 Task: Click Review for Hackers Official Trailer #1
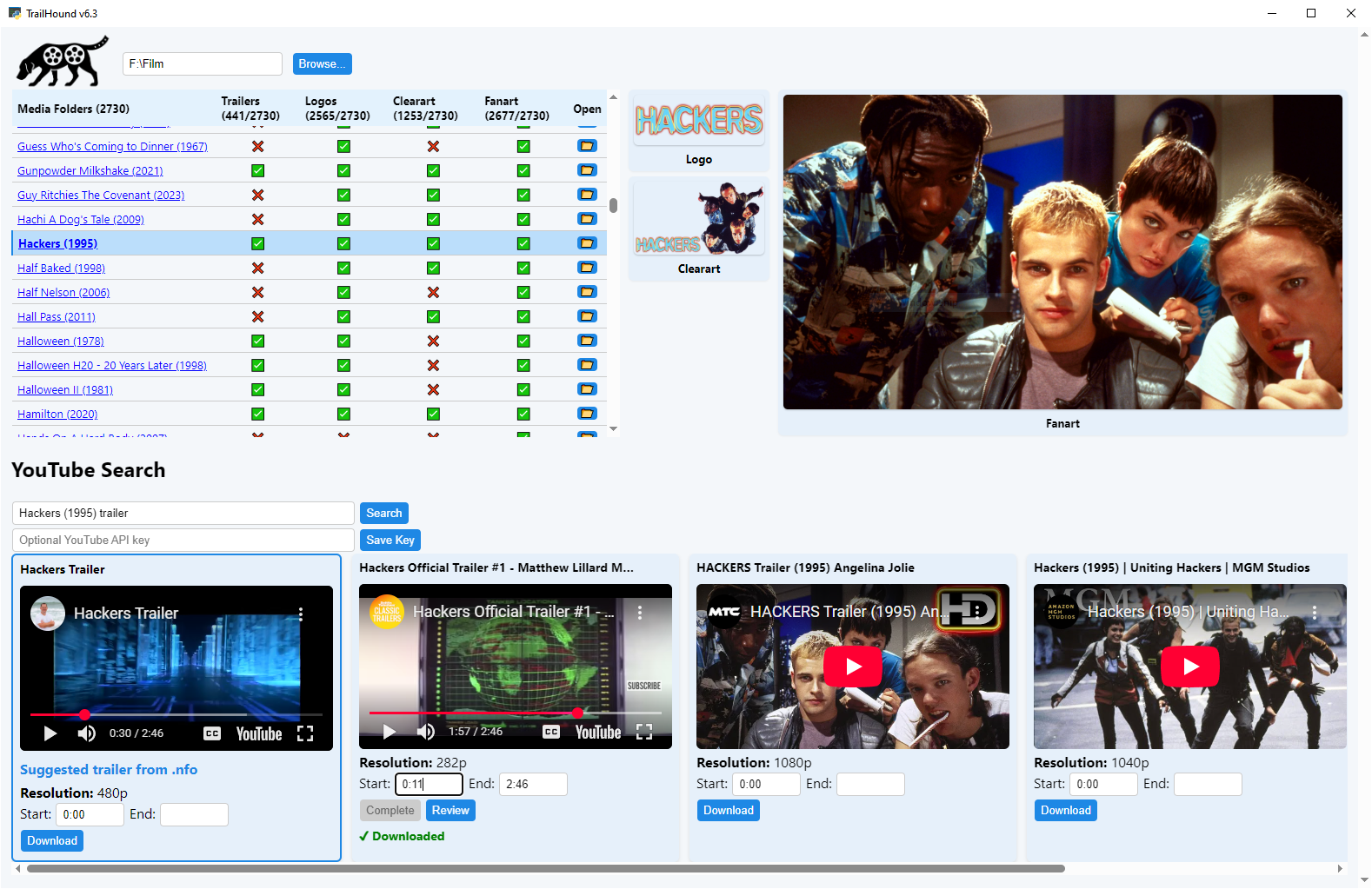click(x=450, y=810)
